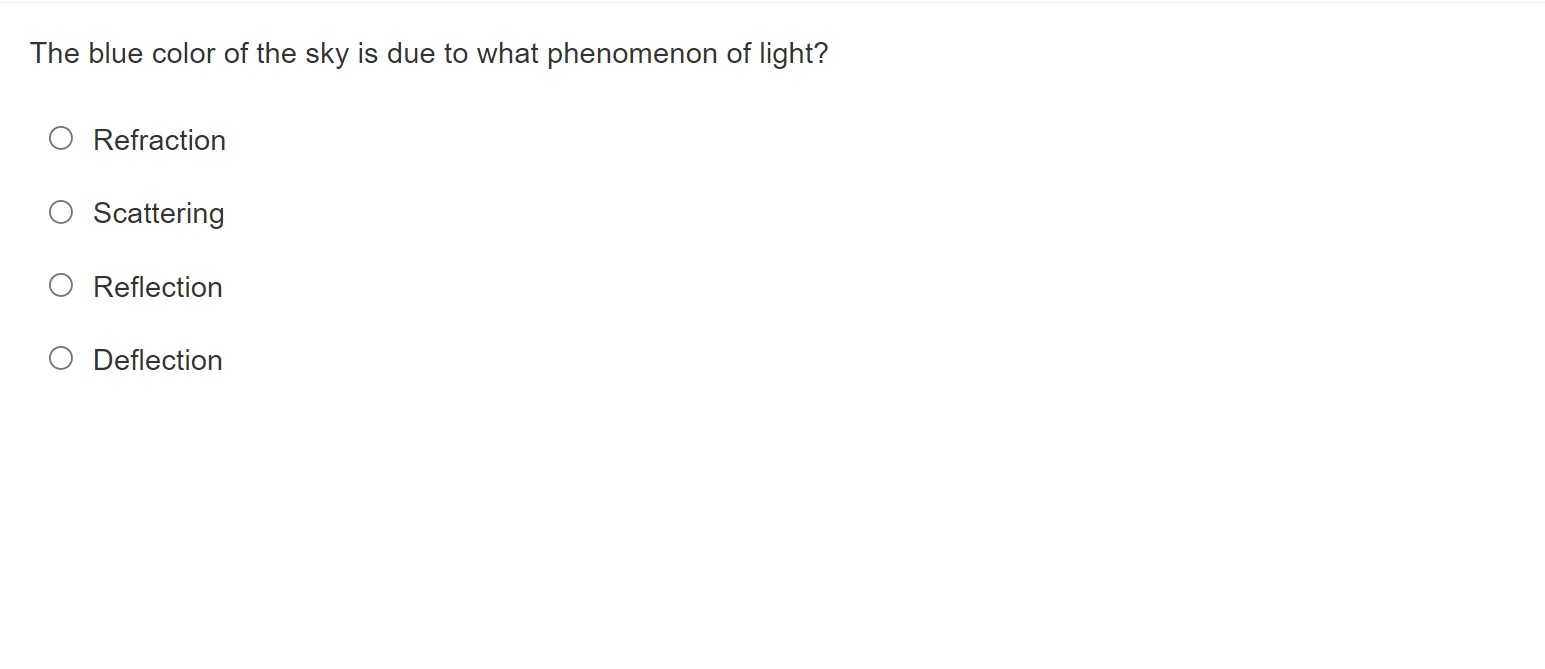
Task: Activate the second answer choice, Scattering
Action: tap(61, 212)
